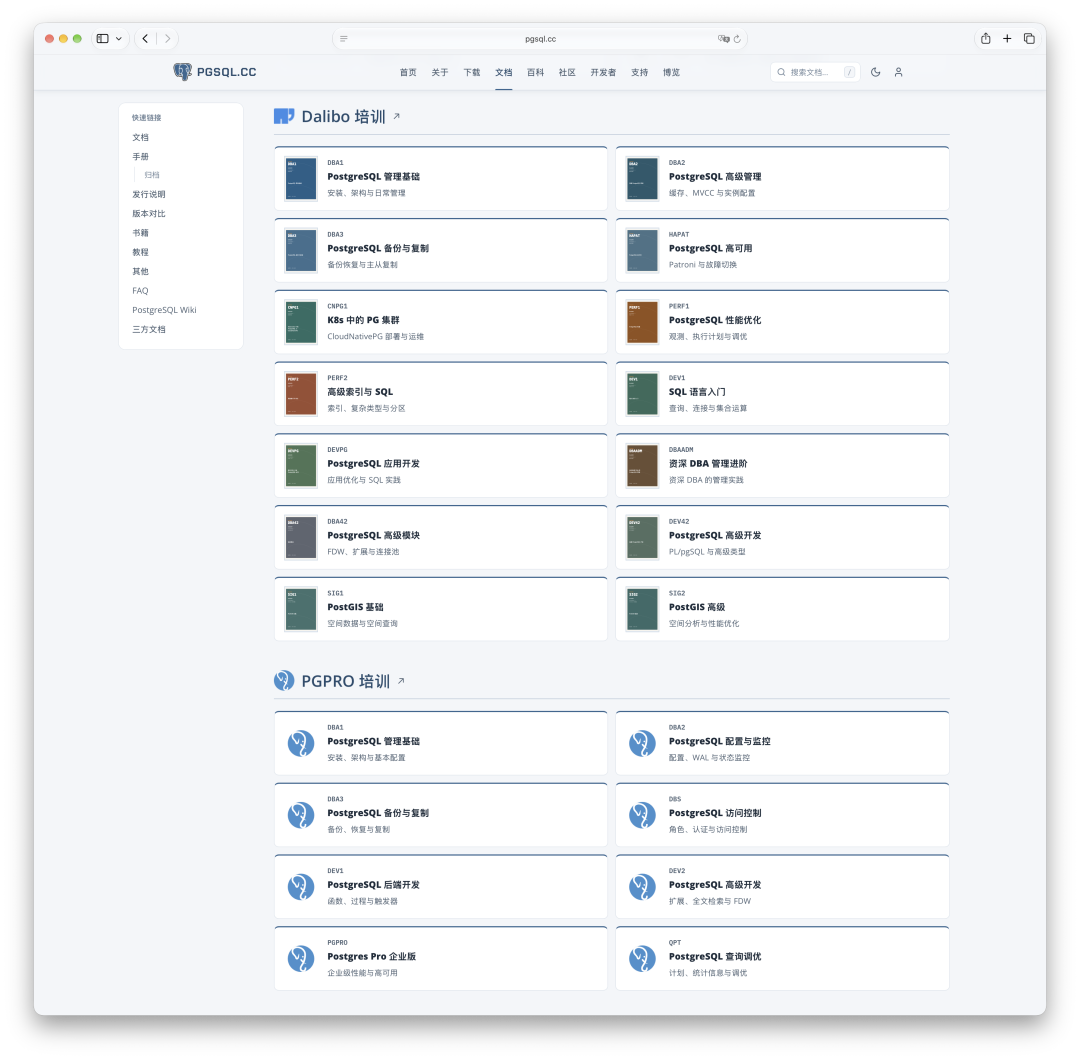Reload the page with the refresh icon

737,39
